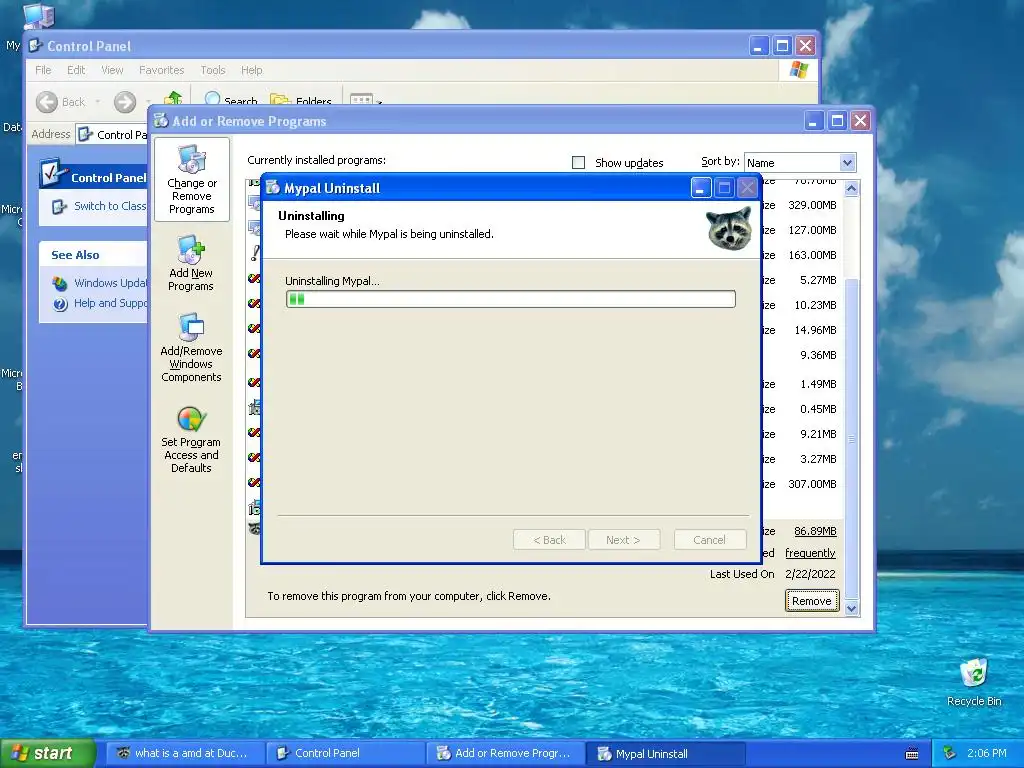Screen dimensions: 1024x768
Task: Click the Forward arrow icon in Control Panel
Action: click(x=125, y=102)
